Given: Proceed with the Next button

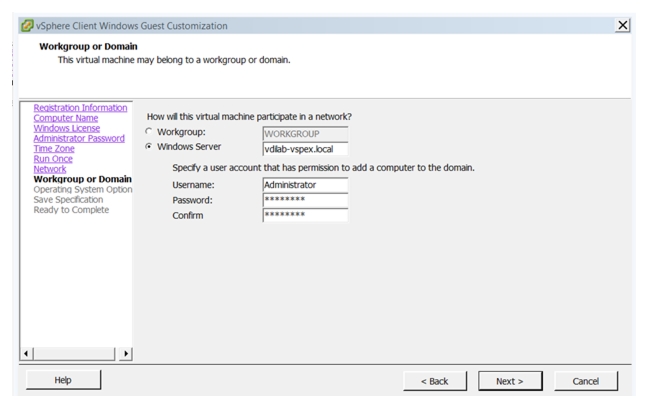Looking at the screenshot, I should coord(510,381).
